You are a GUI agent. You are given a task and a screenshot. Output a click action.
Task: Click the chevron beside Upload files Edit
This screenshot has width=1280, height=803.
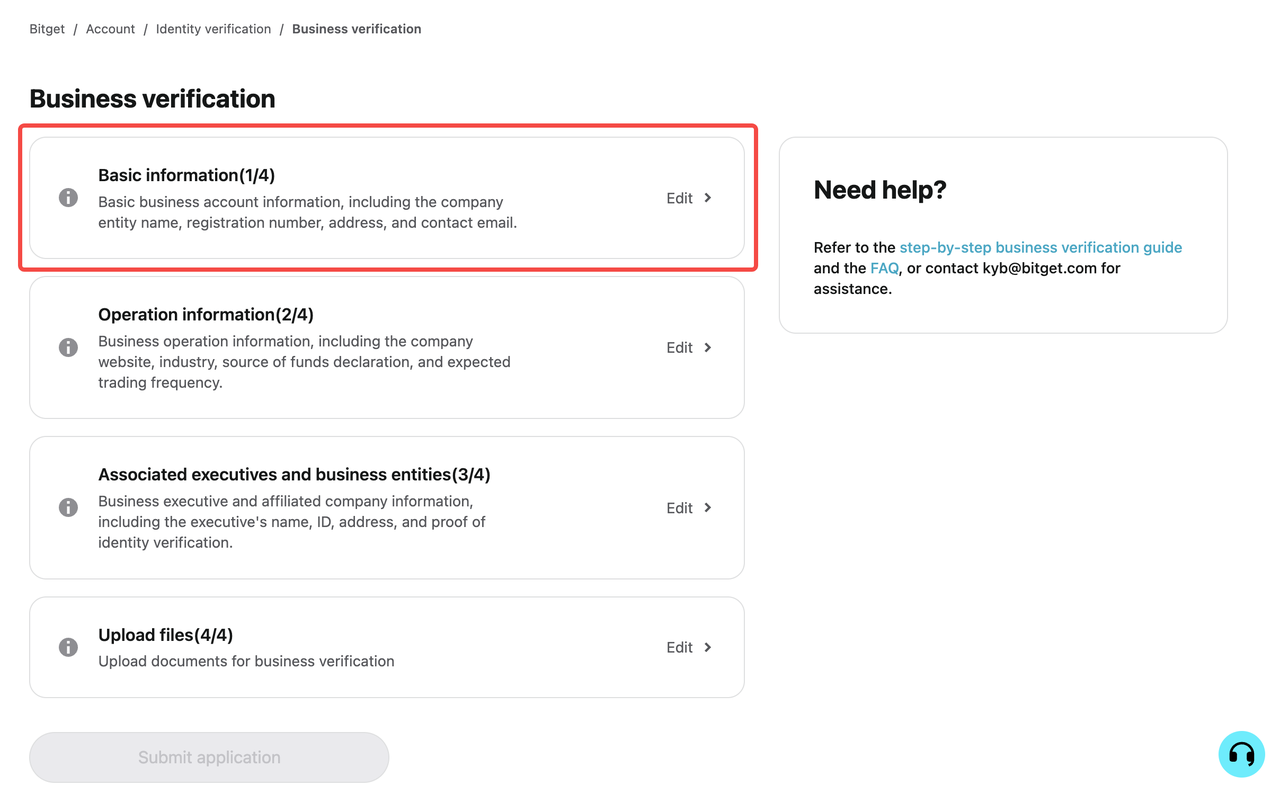pos(708,647)
